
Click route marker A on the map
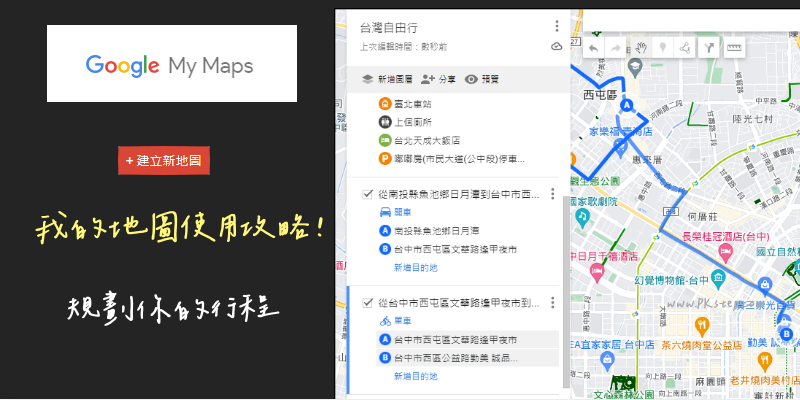[x=628, y=105]
